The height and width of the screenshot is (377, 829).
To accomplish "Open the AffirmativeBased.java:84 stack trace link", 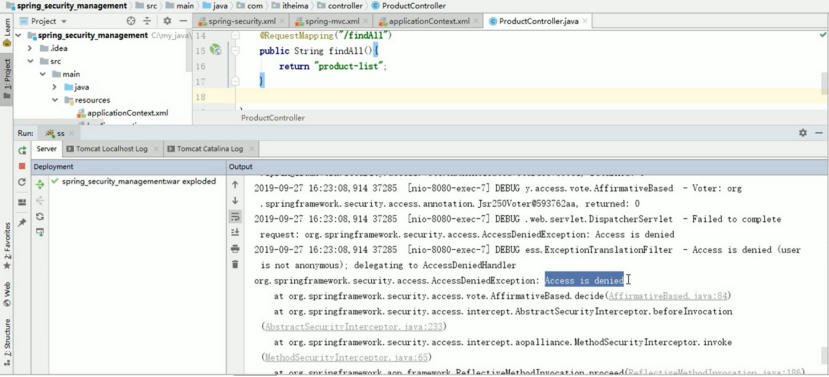I will point(668,296).
